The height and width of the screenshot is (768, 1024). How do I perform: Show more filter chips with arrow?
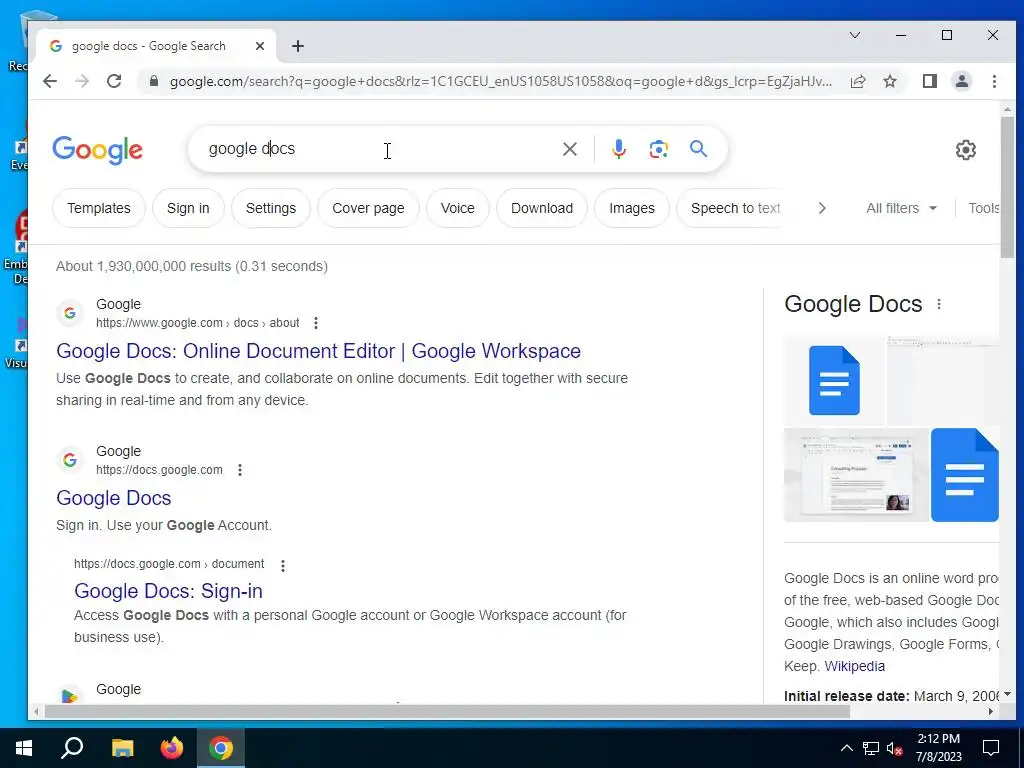click(822, 208)
